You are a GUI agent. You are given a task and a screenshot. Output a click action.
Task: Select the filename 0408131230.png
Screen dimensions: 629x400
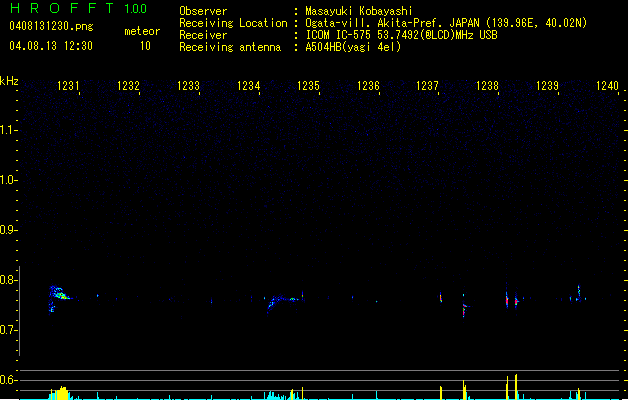tap(51, 26)
